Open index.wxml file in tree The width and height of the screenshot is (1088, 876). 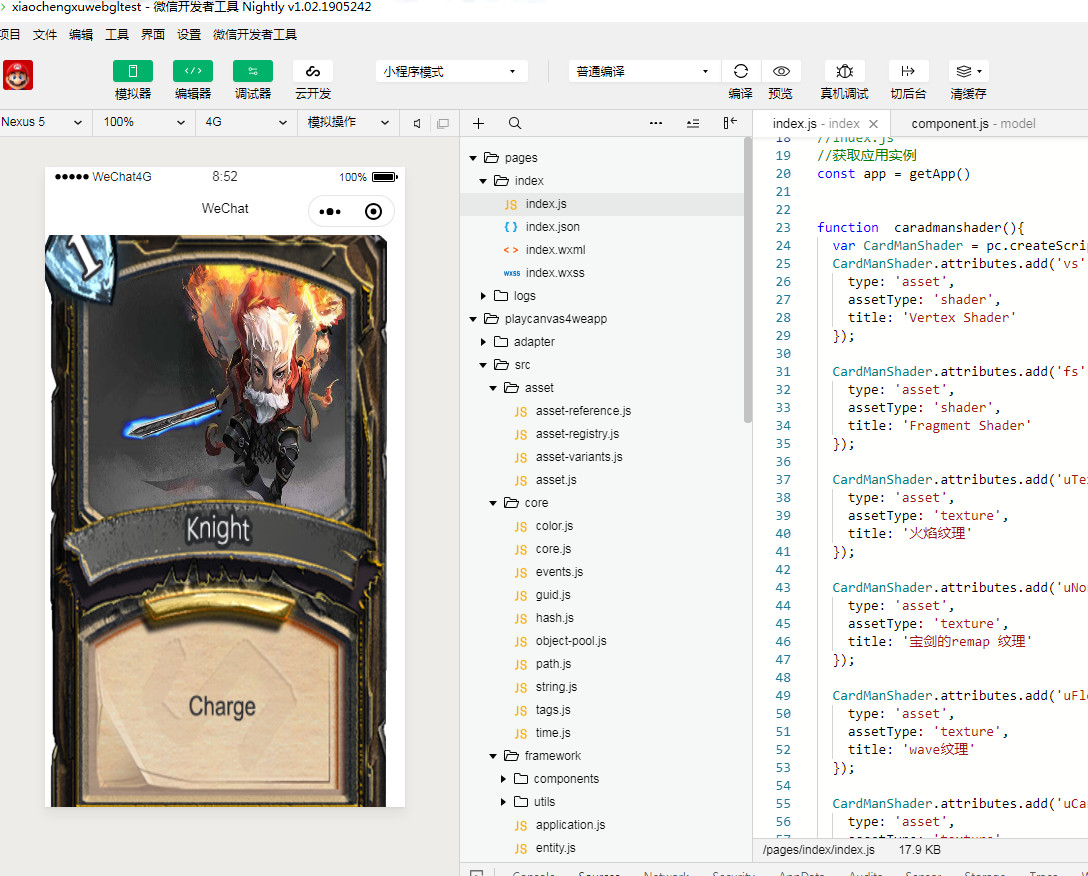[x=555, y=250]
